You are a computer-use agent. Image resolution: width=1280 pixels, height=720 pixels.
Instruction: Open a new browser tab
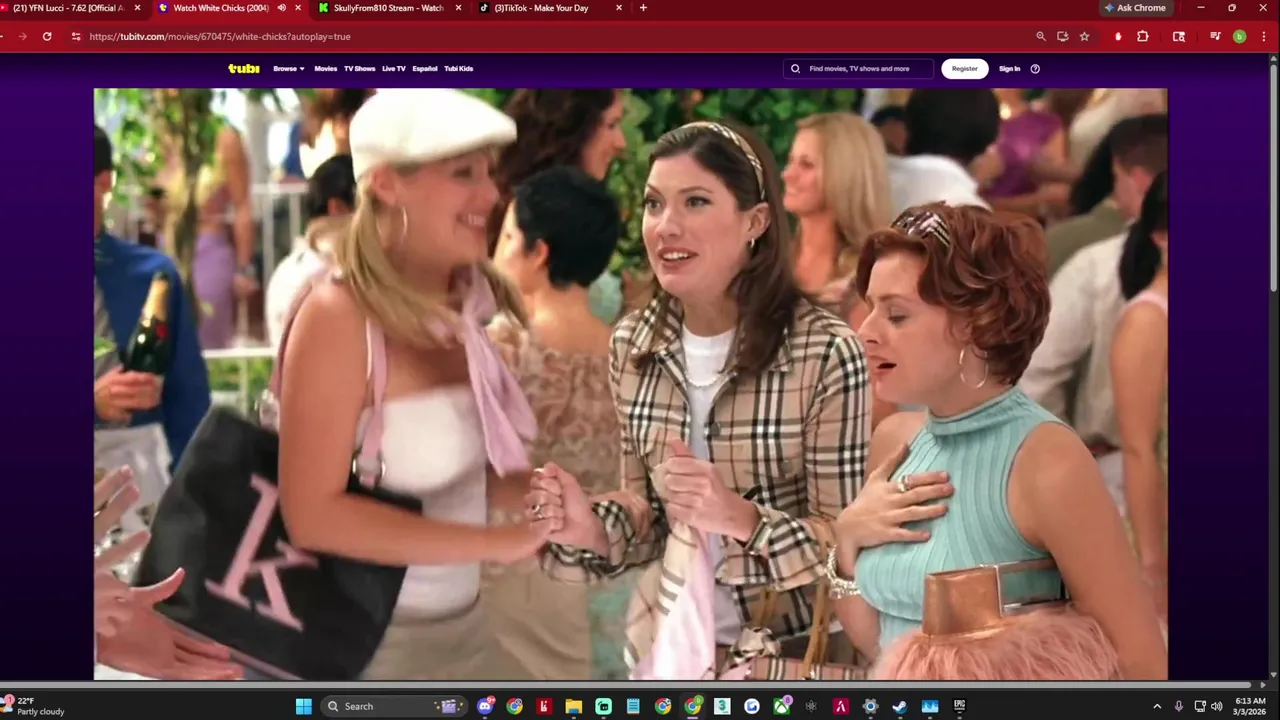pyautogui.click(x=643, y=8)
